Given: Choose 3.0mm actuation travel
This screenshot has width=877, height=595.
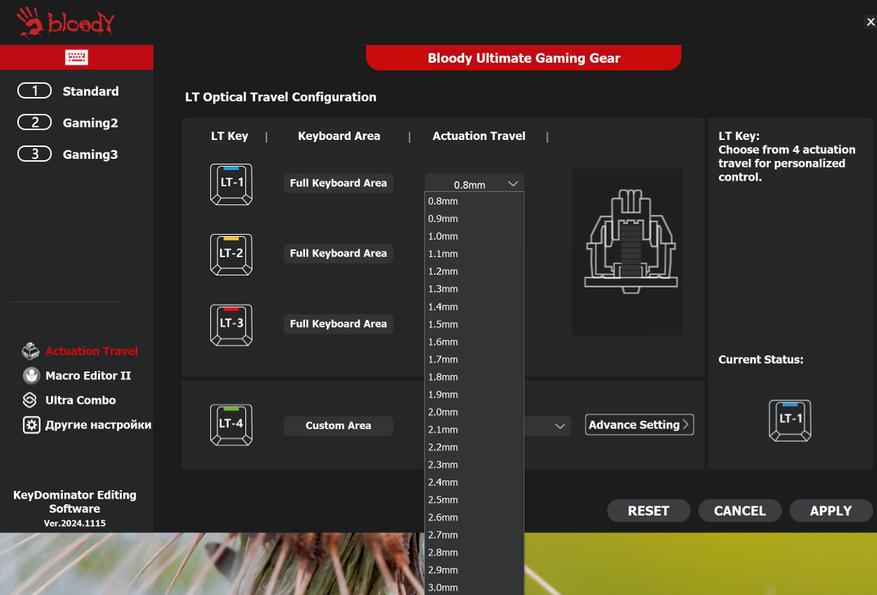Looking at the screenshot, I should [474, 588].
